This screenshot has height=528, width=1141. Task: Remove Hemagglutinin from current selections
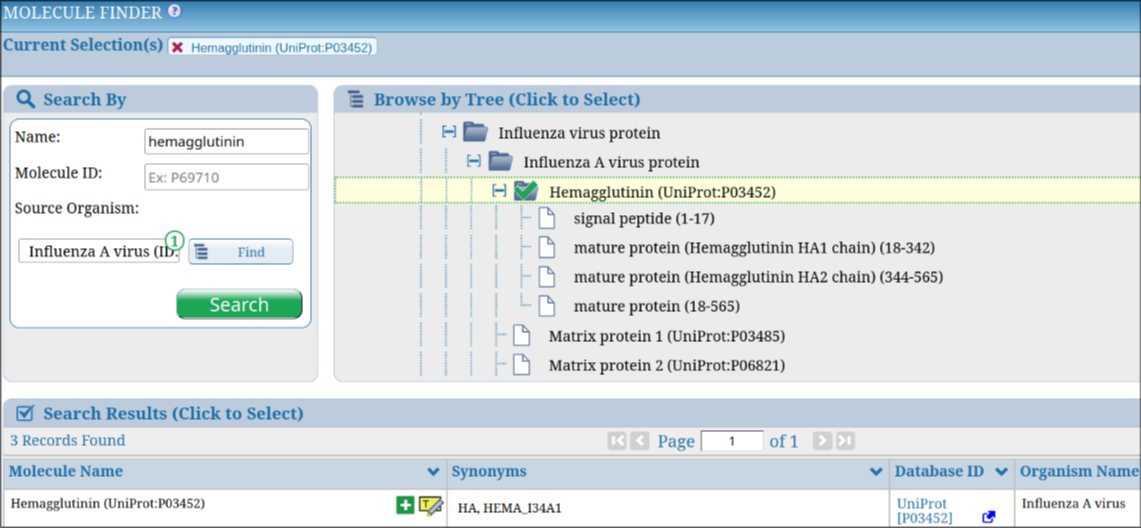point(178,47)
